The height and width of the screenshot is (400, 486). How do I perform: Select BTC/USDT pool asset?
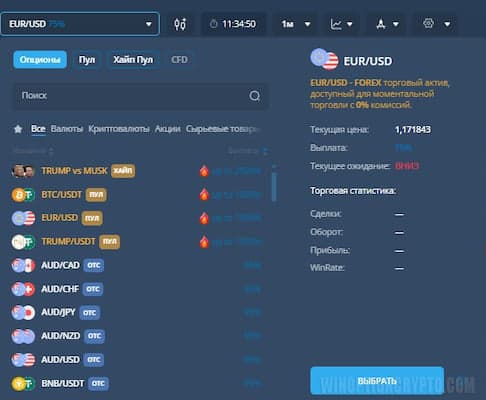(140, 195)
